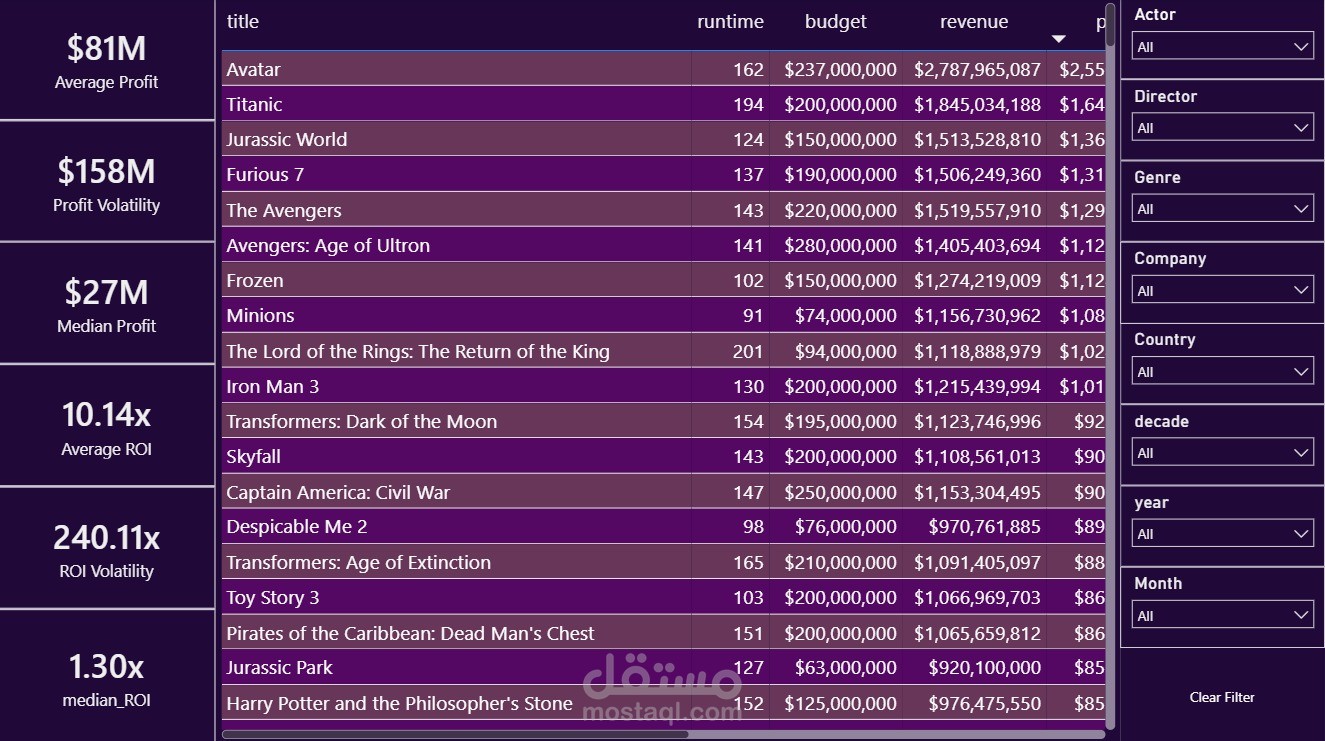
Task: Open the Country filter dropdown
Action: (x=1222, y=372)
